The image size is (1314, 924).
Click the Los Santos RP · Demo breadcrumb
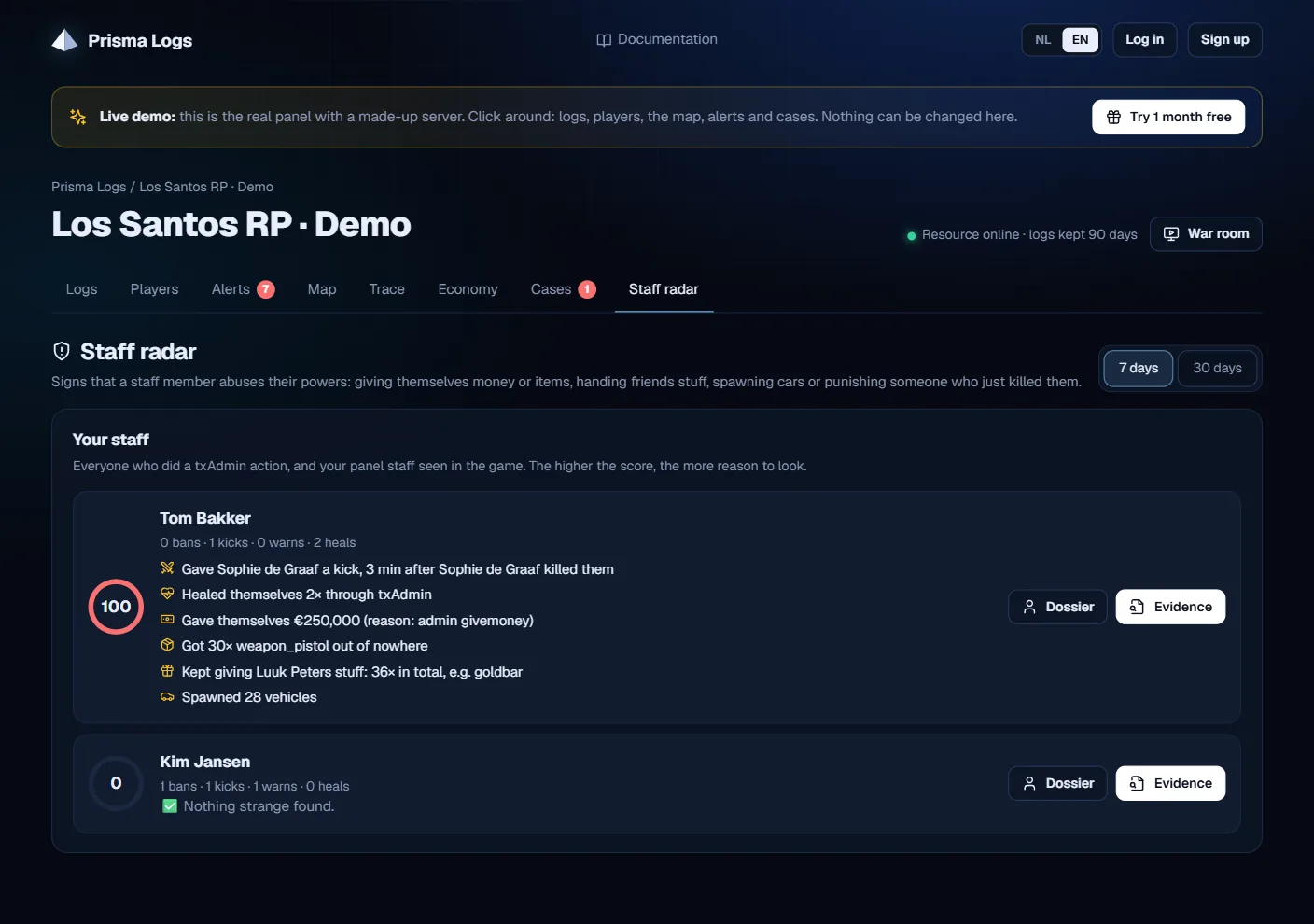coord(206,187)
